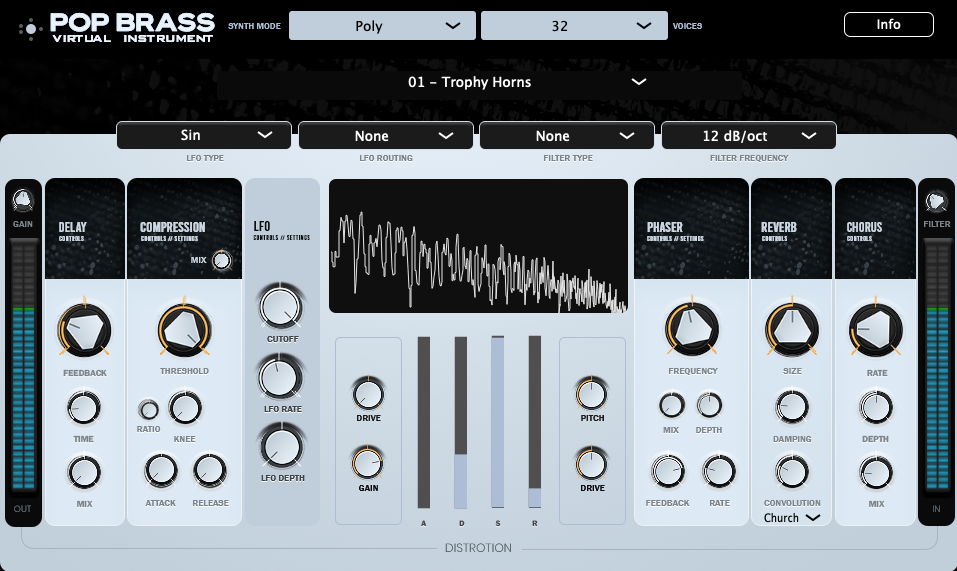Viewport: 957px width, 571px height.
Task: Open the Church convolution dropdown
Action: (791, 518)
